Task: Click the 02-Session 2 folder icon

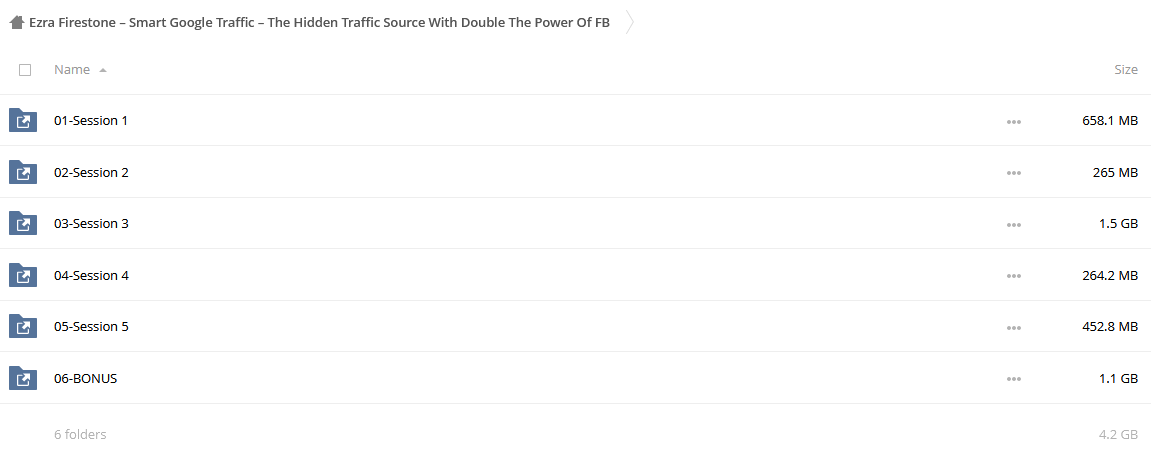Action: [x=23, y=172]
